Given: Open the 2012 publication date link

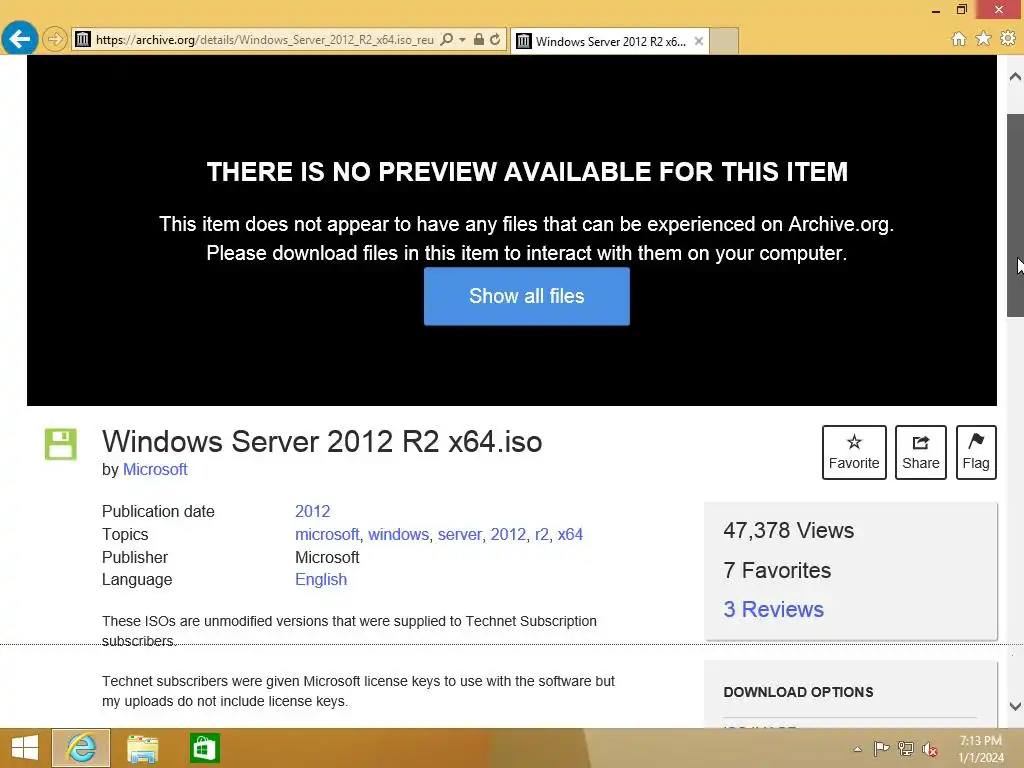Looking at the screenshot, I should tap(312, 511).
